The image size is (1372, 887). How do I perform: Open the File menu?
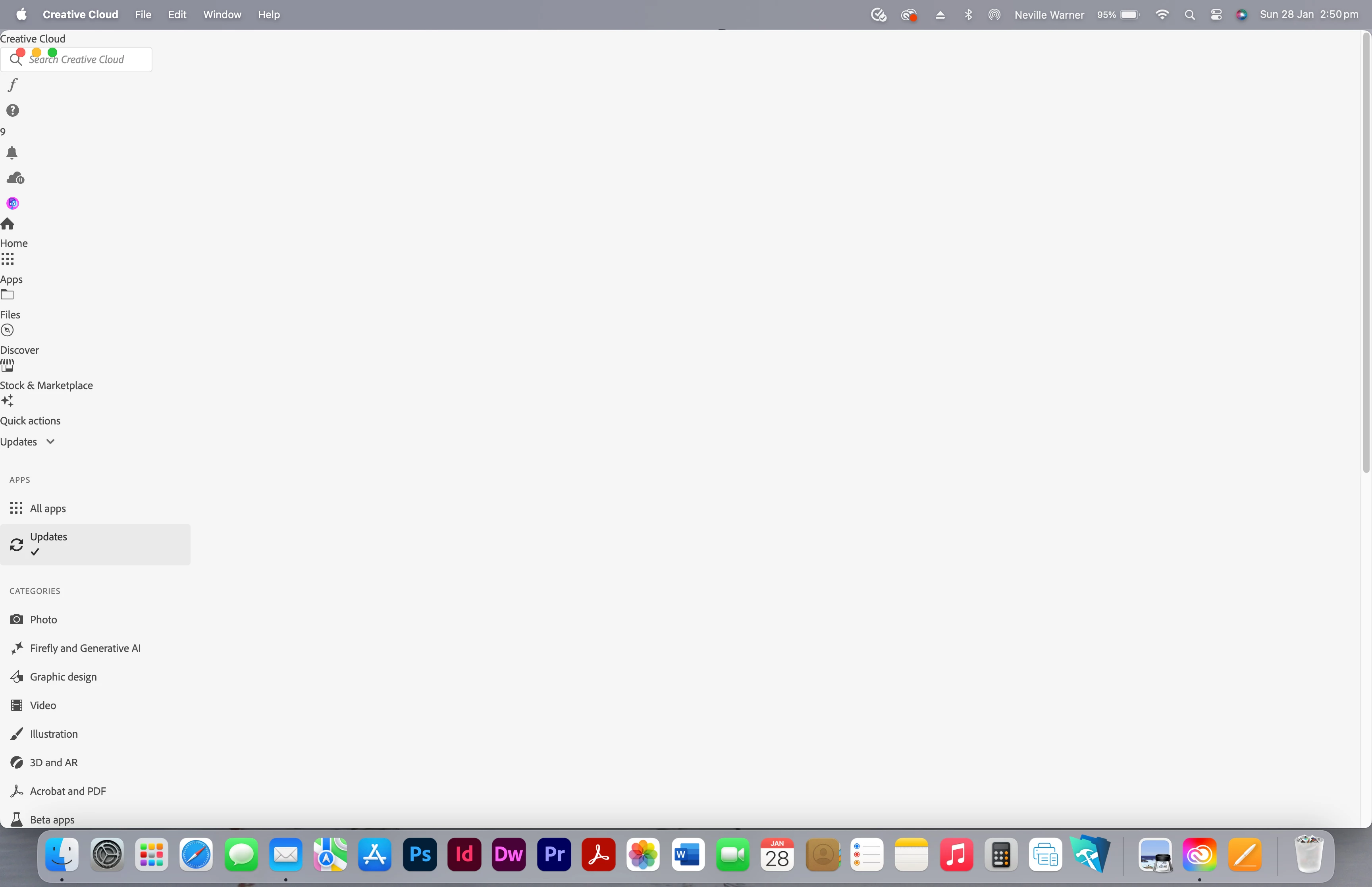pyautogui.click(x=143, y=14)
